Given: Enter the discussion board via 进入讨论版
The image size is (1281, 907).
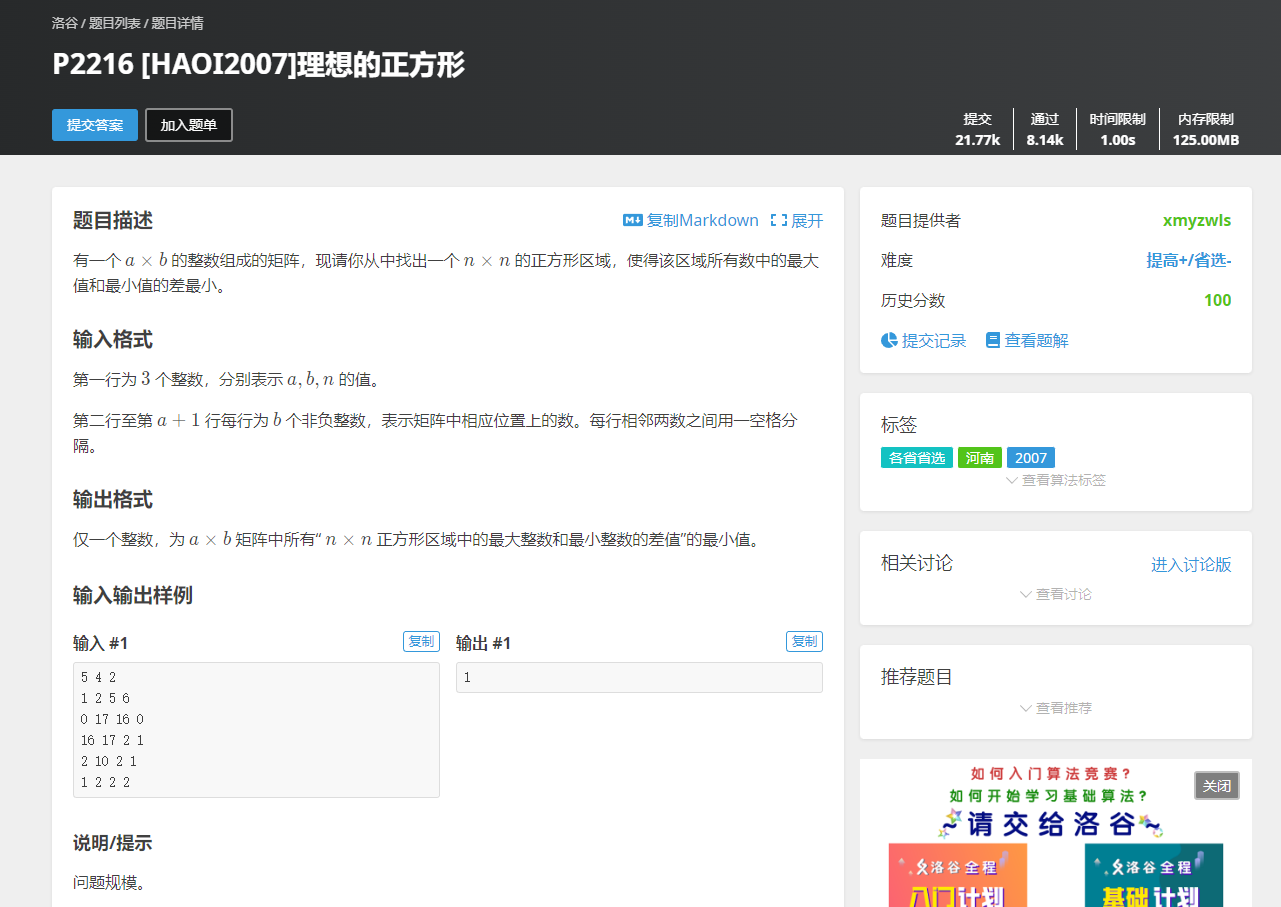Looking at the screenshot, I should 1191,565.
